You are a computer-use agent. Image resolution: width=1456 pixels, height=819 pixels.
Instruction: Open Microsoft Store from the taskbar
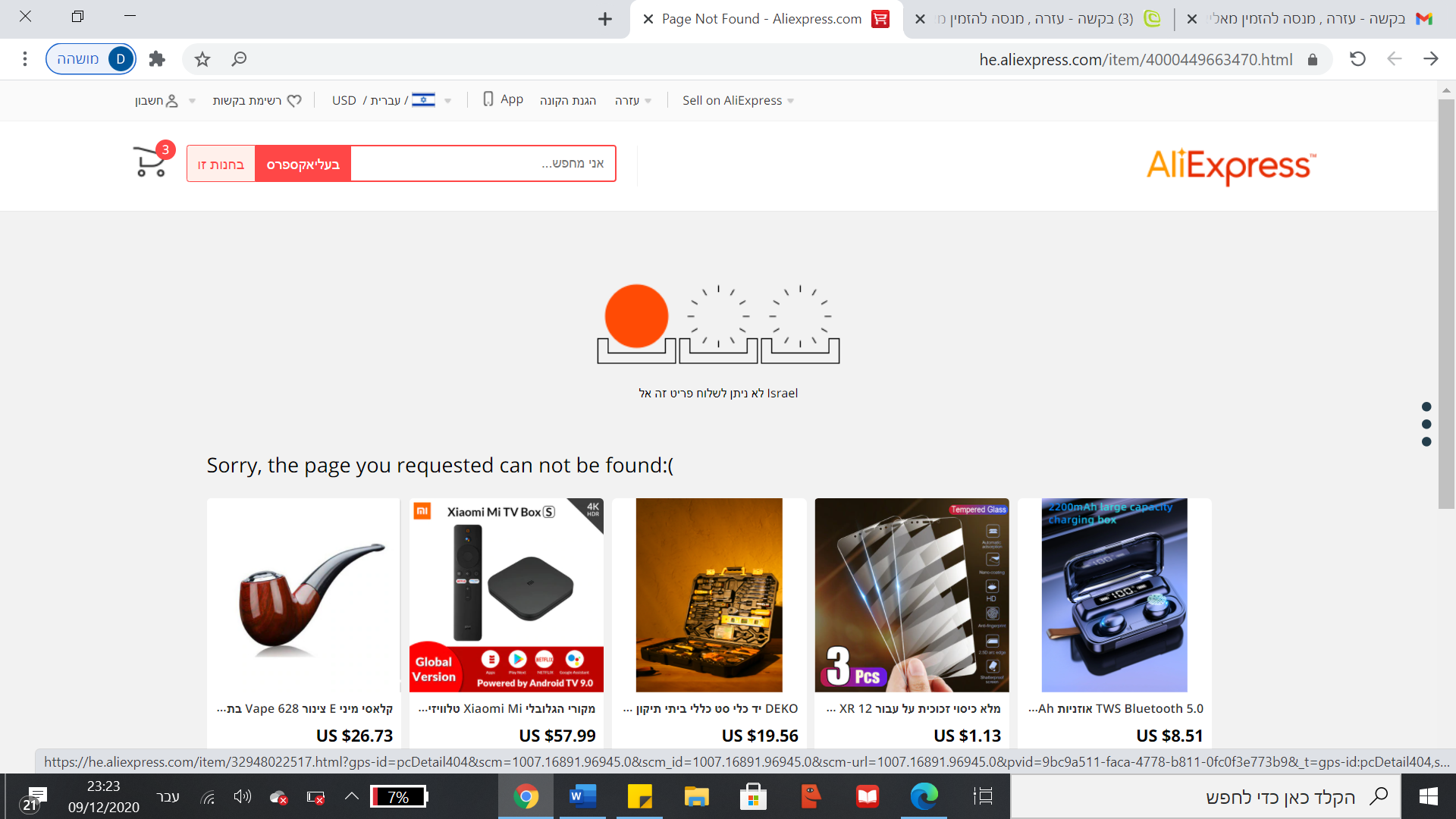753,796
